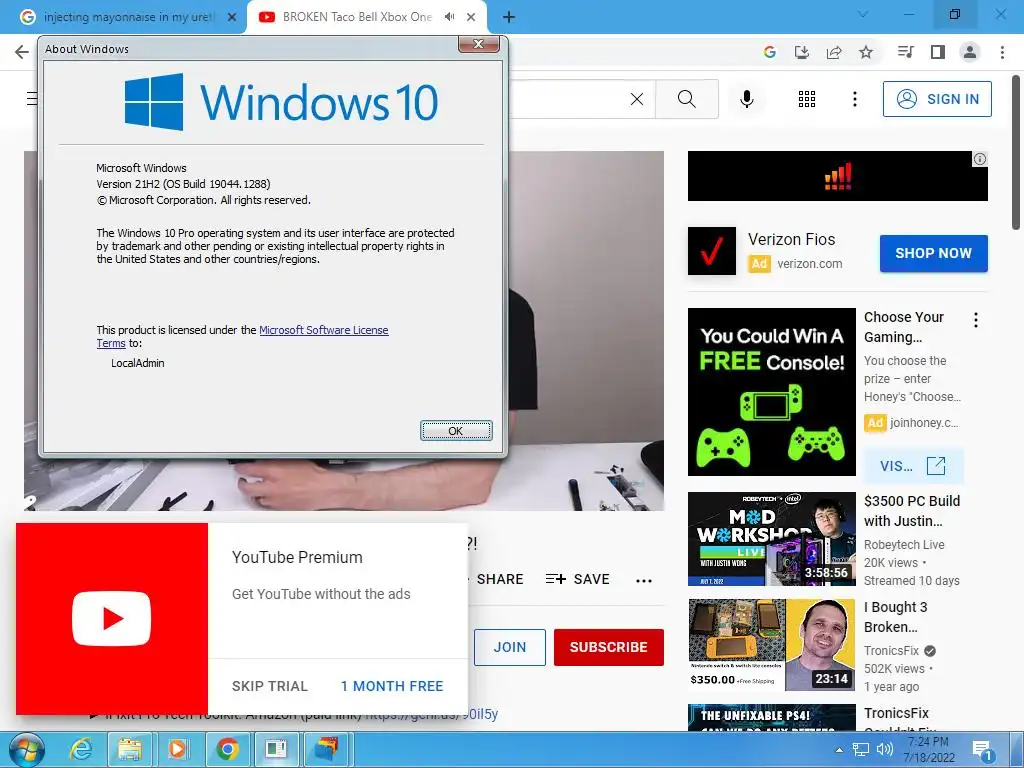Click SKIP TRIAL in YouTube Premium popup
1024x768 pixels.
(270, 686)
